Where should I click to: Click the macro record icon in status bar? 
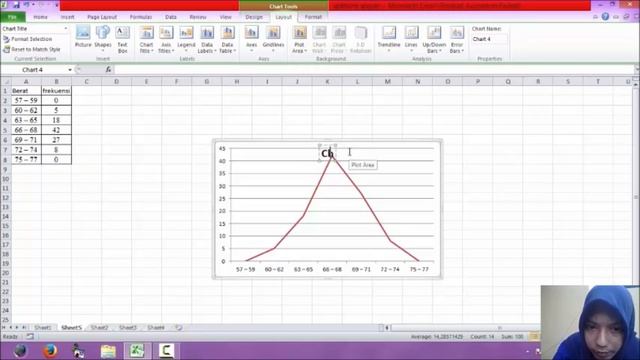coord(30,336)
